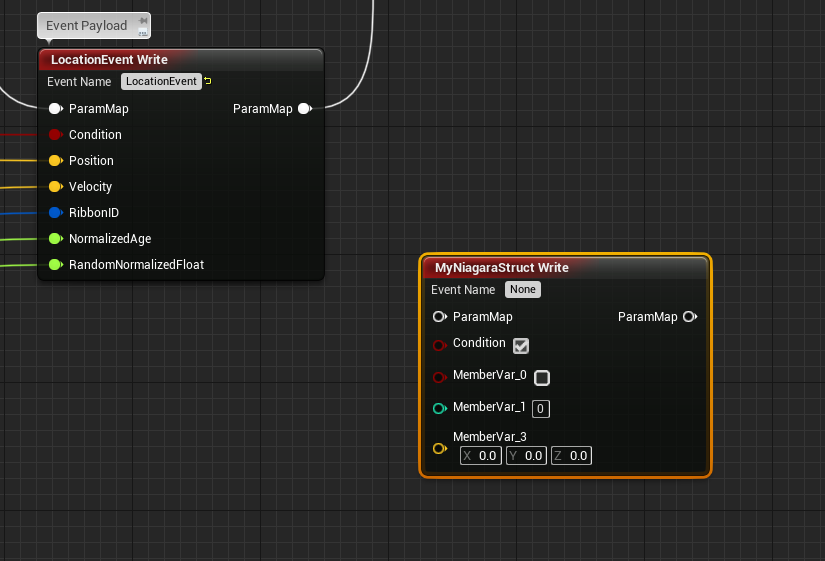Click the Velocity input pin
The image size is (825, 561).
(x=56, y=186)
